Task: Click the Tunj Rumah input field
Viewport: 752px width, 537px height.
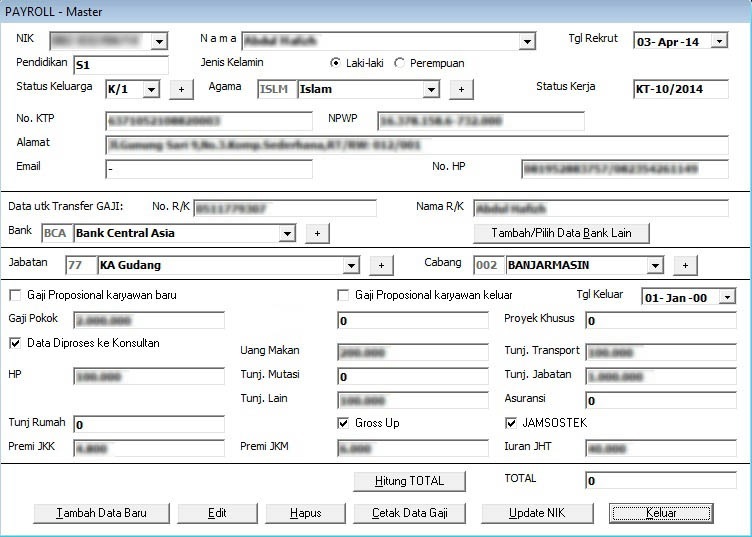Action: (149, 425)
